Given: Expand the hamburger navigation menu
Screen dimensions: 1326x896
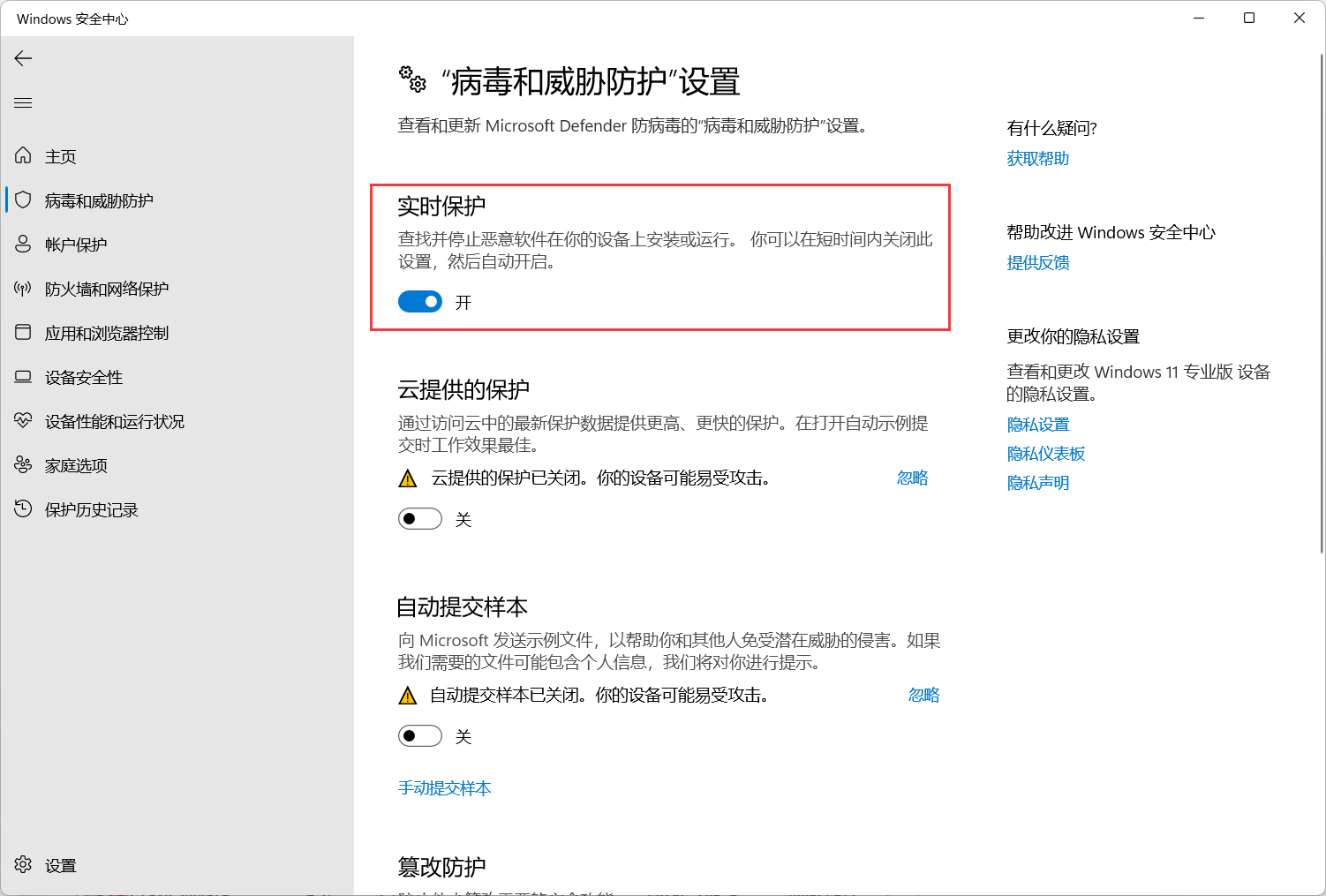Looking at the screenshot, I should coord(23,103).
